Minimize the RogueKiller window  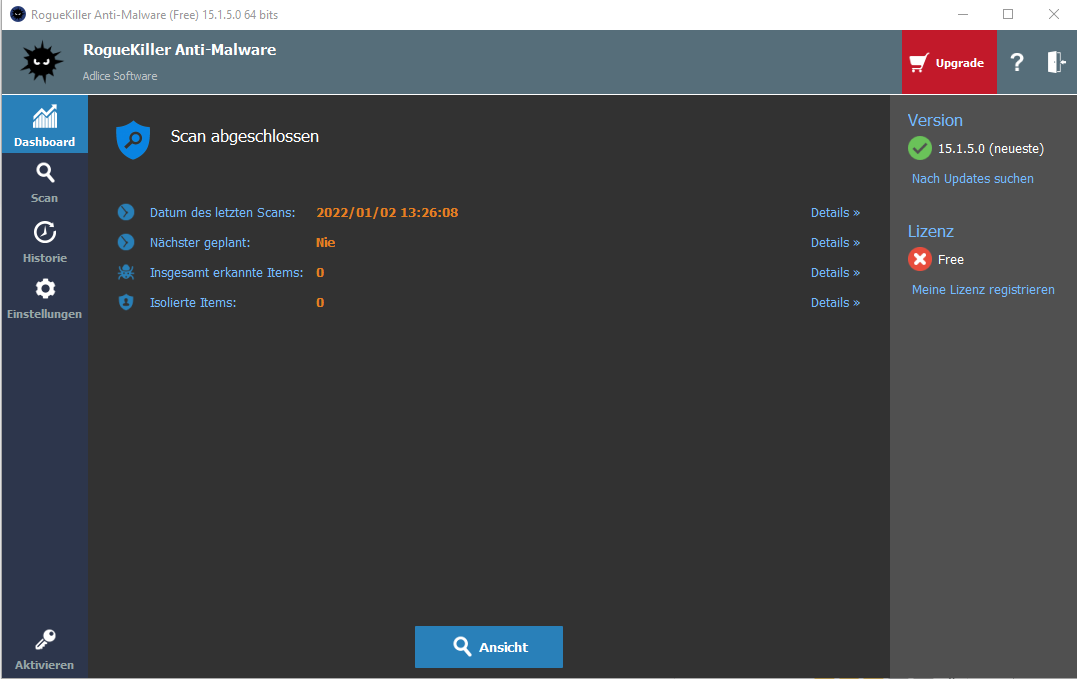963,14
